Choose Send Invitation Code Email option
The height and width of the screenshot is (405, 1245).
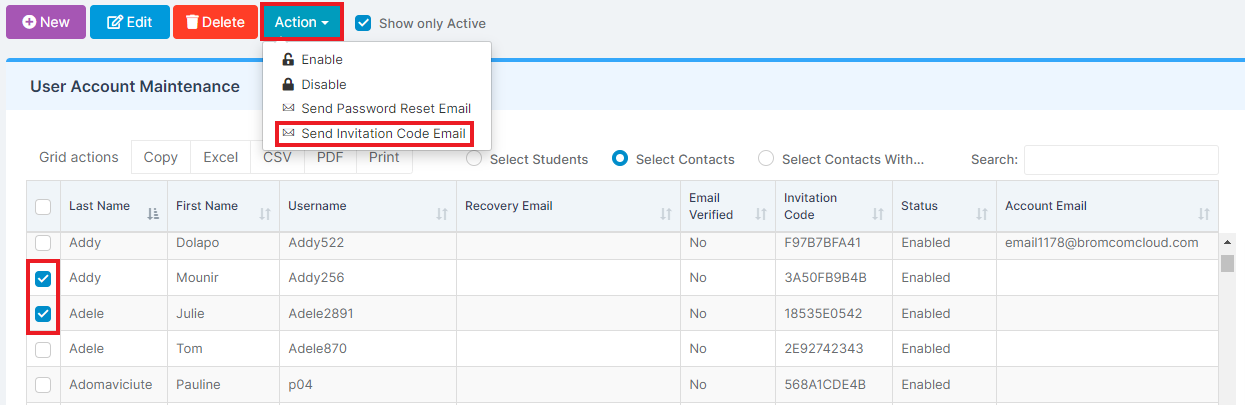377,134
